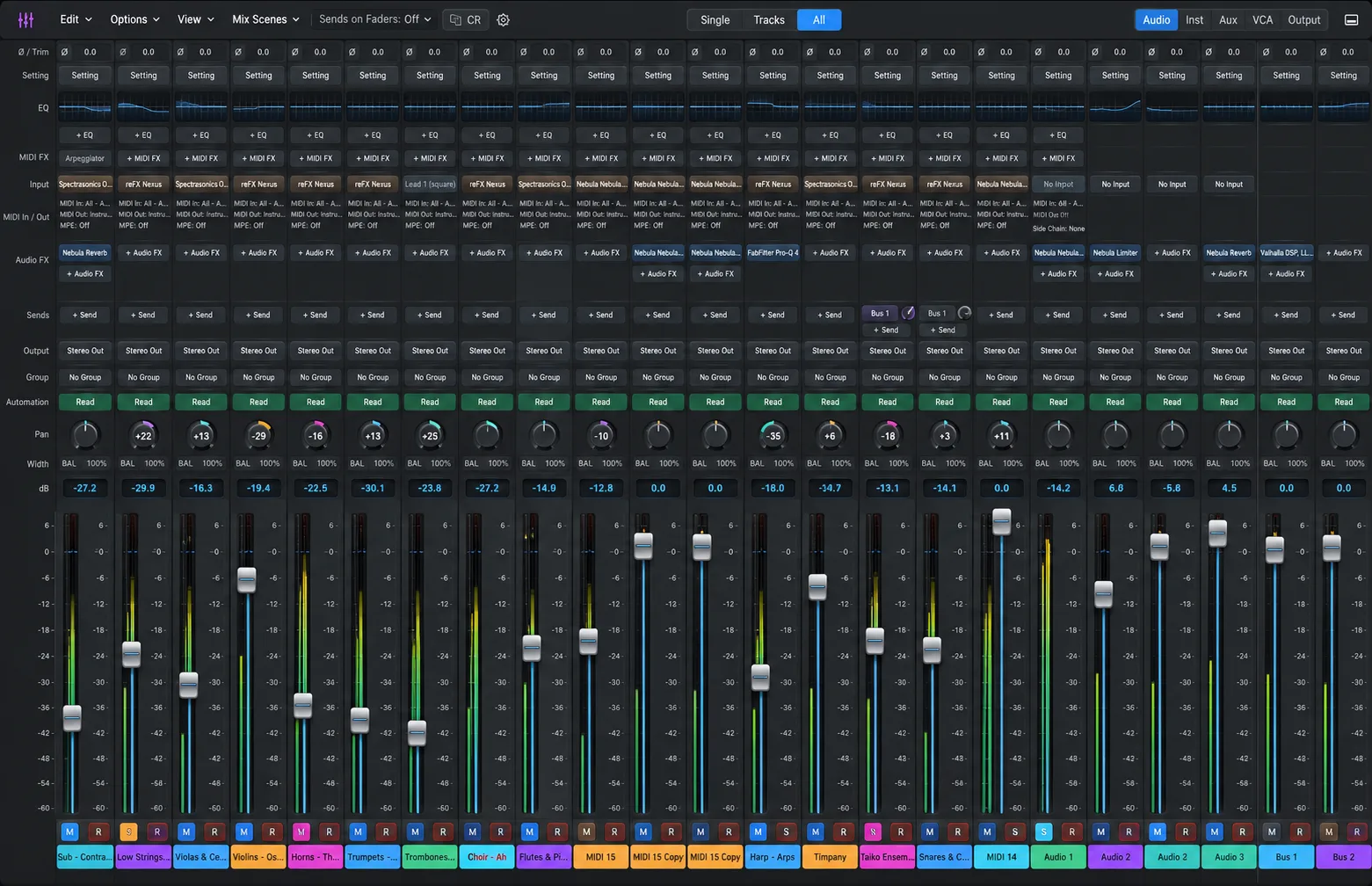Click the -18 pan knob on Taiko Ensemble
This screenshot has height=886, width=1372.
pyautogui.click(x=888, y=435)
